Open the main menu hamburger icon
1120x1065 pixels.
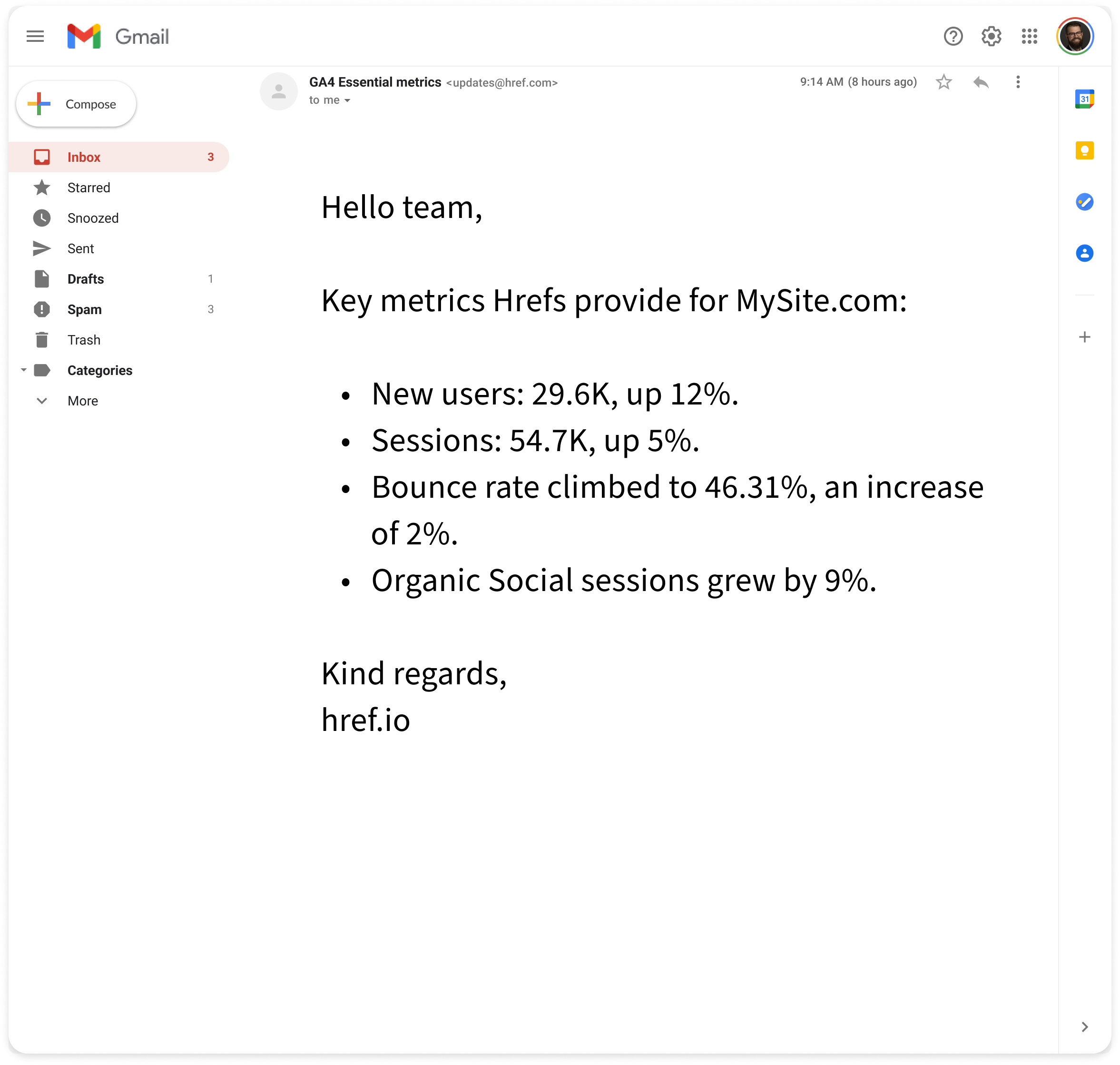35,36
